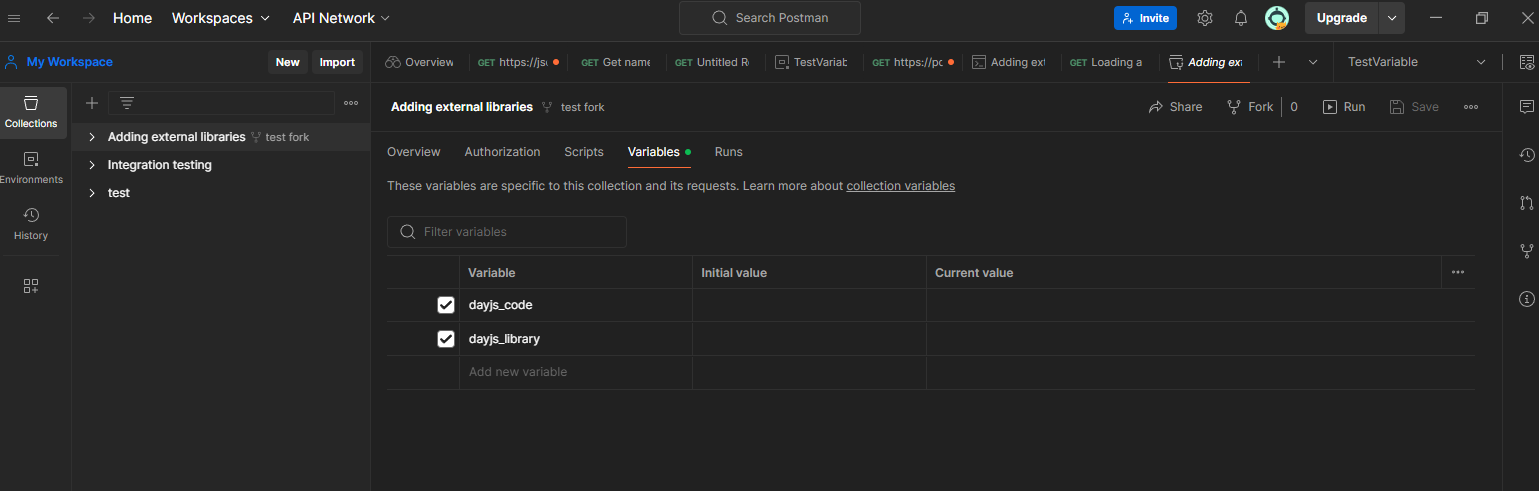Go back with the left arrow

pyautogui.click(x=53, y=18)
